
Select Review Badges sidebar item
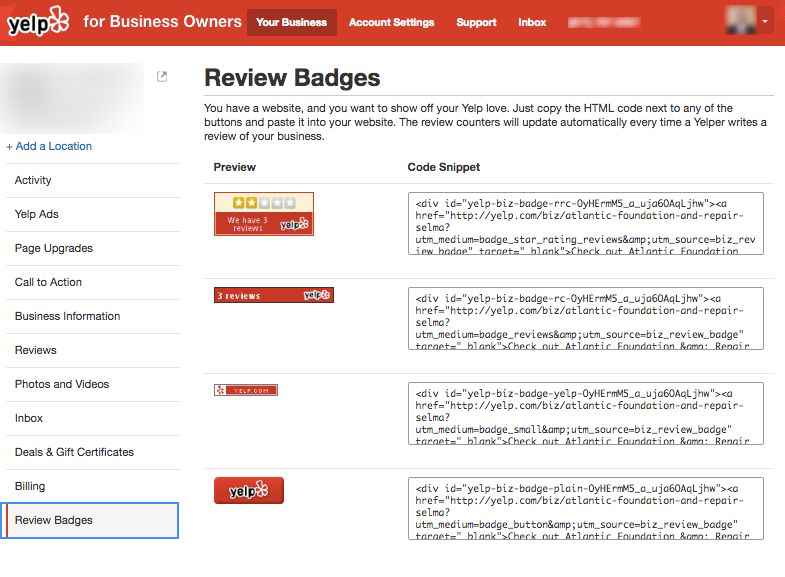click(x=90, y=520)
